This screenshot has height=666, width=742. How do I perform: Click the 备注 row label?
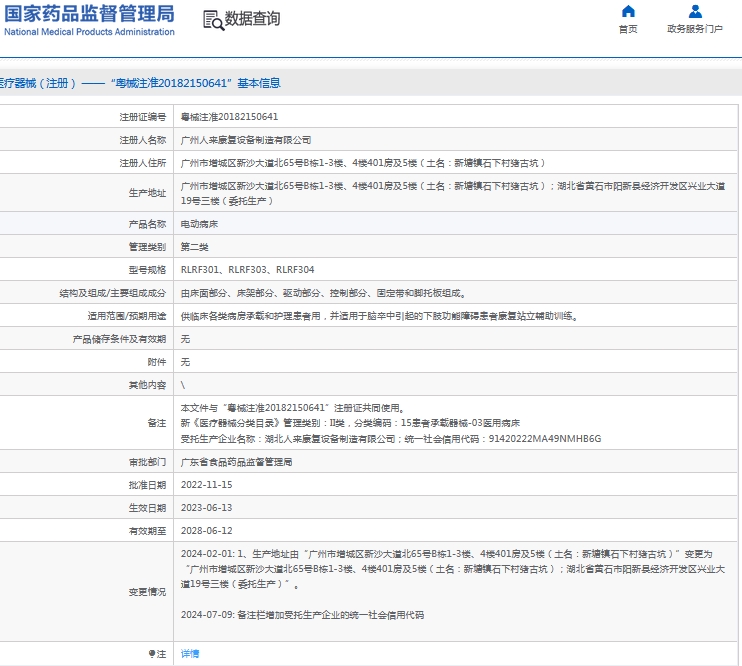[157, 423]
